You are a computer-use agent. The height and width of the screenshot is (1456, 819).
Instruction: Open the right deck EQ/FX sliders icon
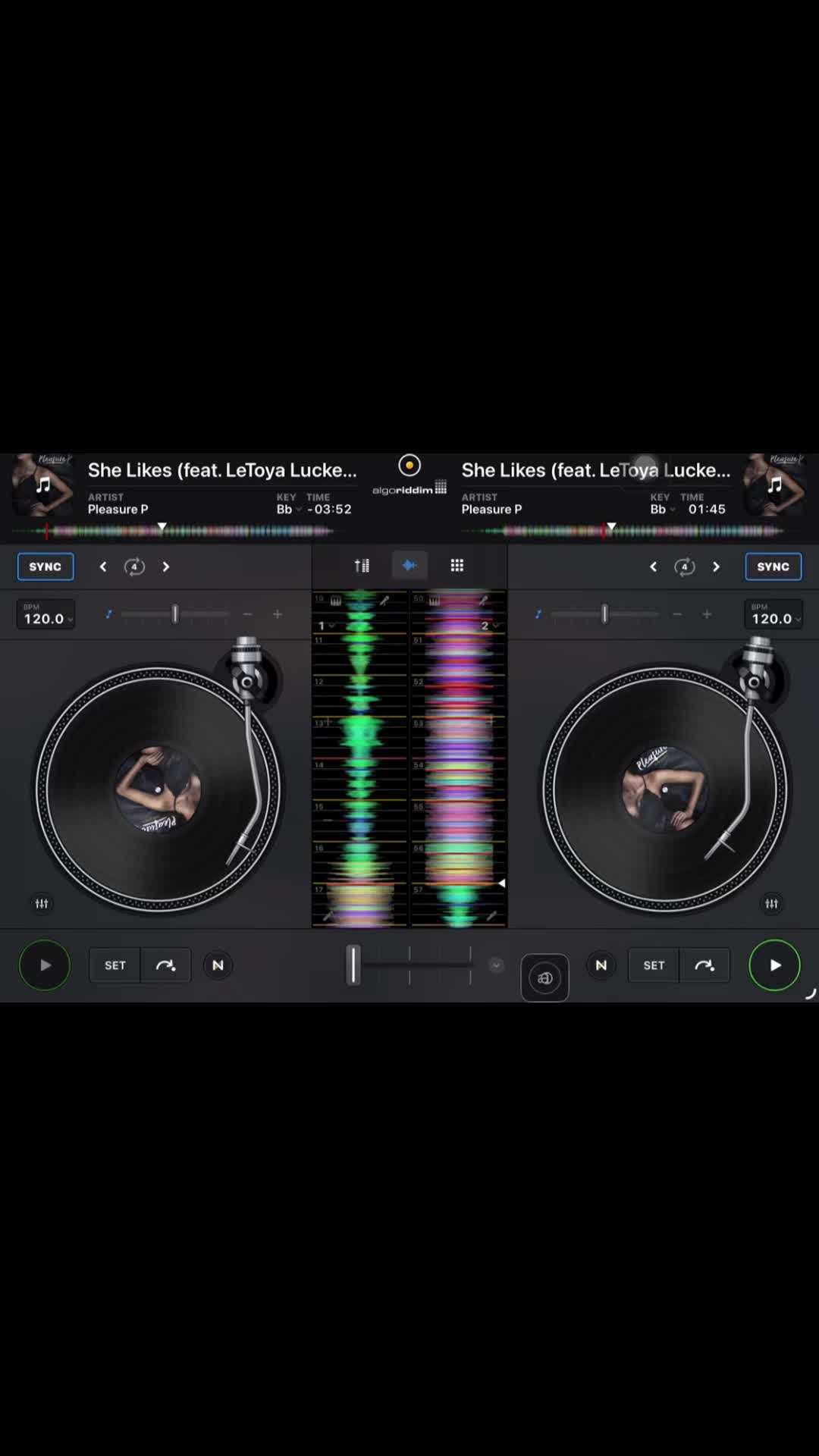coord(772,903)
